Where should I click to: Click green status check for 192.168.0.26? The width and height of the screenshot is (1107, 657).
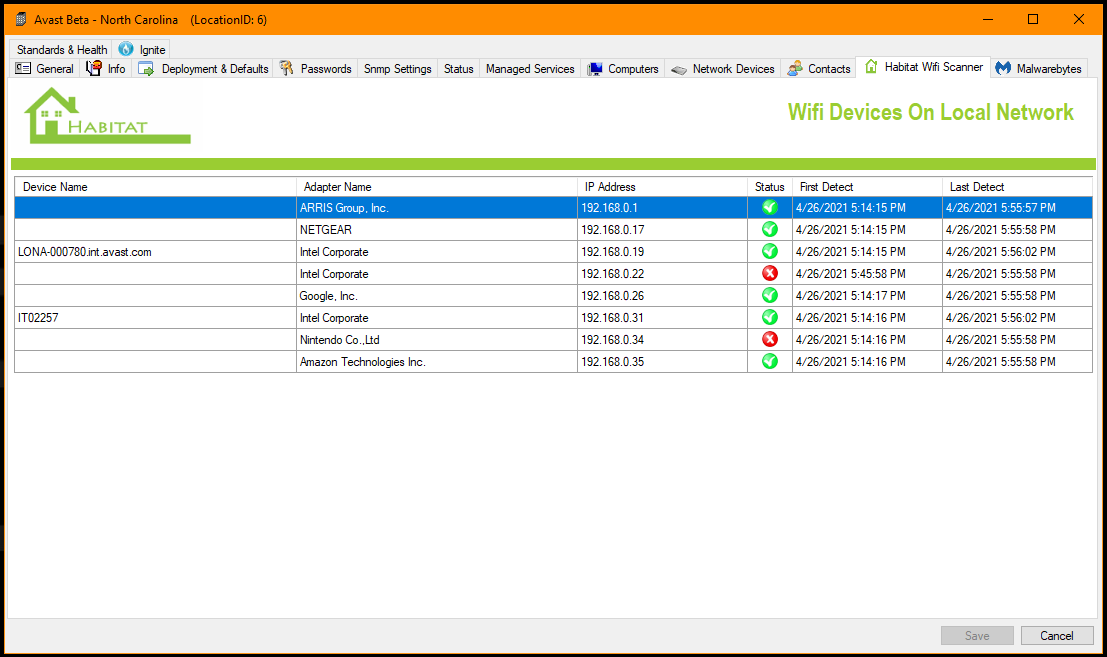[x=770, y=295]
